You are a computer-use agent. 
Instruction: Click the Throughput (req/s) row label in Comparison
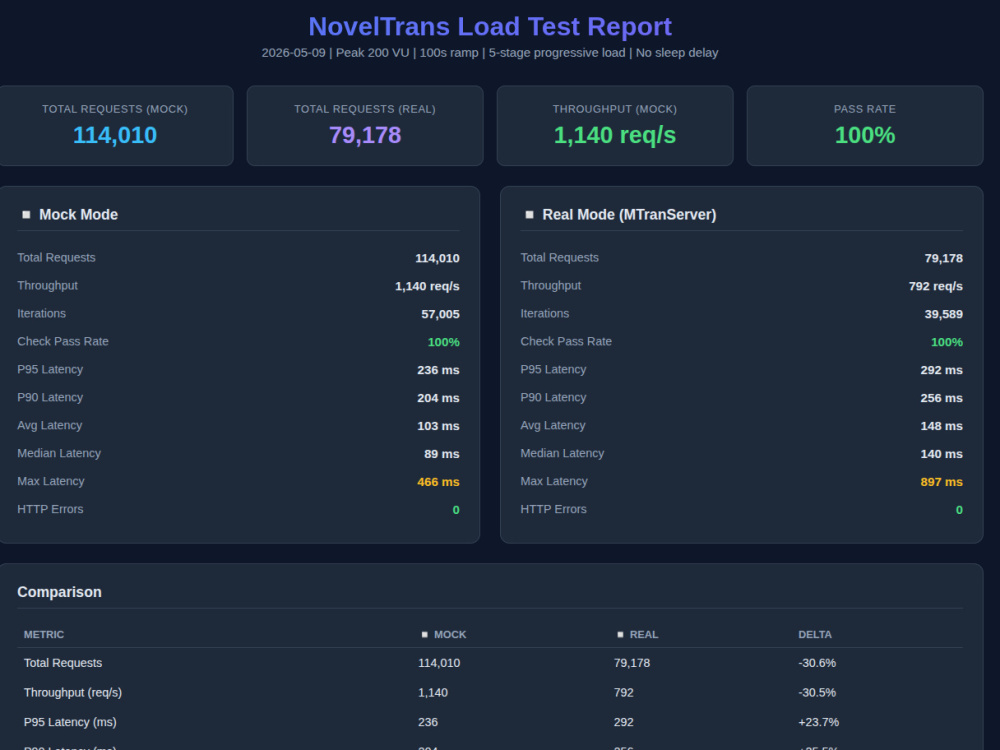[73, 693]
